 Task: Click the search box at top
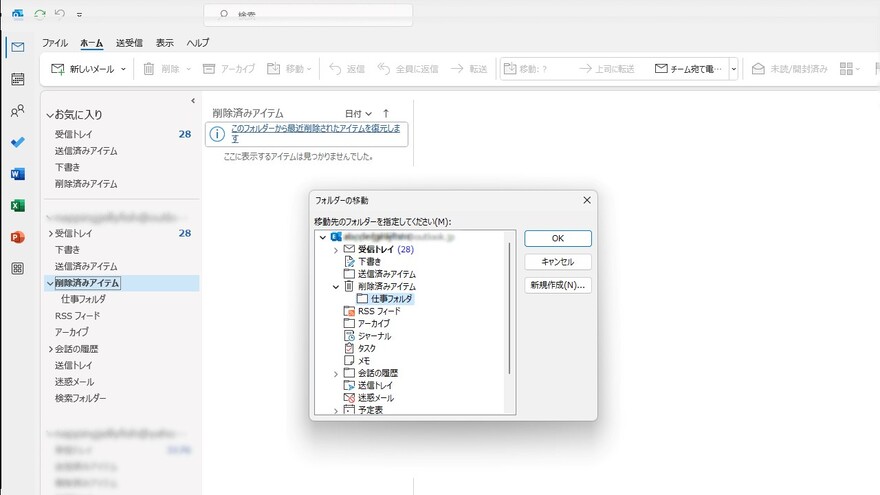(x=308, y=15)
